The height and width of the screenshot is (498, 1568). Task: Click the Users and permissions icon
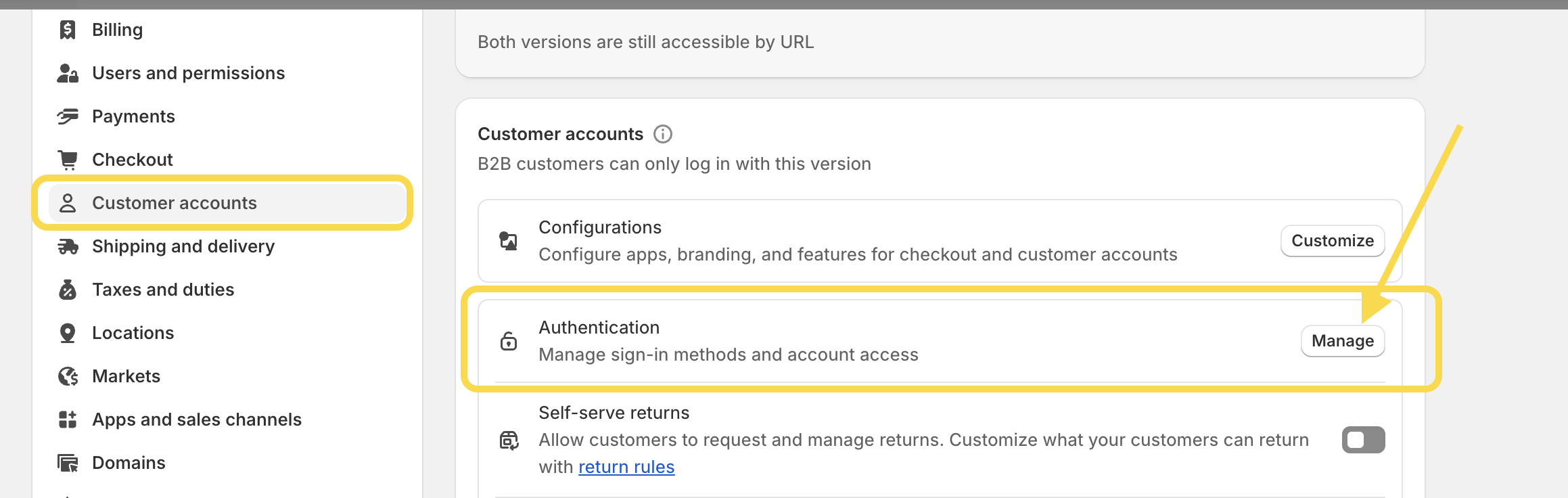pos(68,73)
